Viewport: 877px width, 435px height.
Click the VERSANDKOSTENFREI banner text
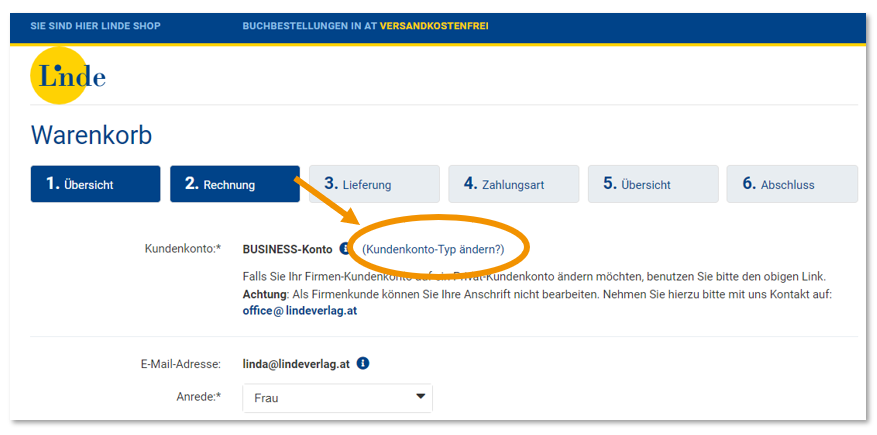tap(434, 26)
